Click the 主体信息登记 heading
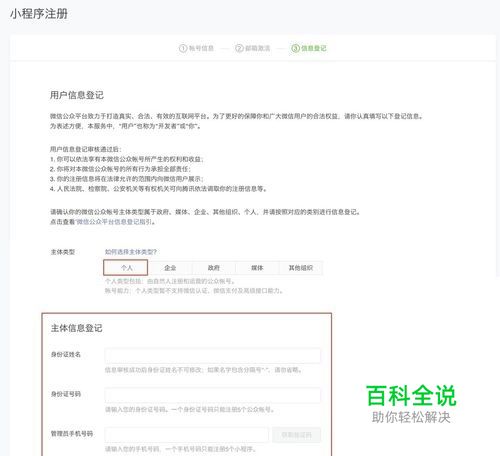The height and width of the screenshot is (456, 500). 77,328
